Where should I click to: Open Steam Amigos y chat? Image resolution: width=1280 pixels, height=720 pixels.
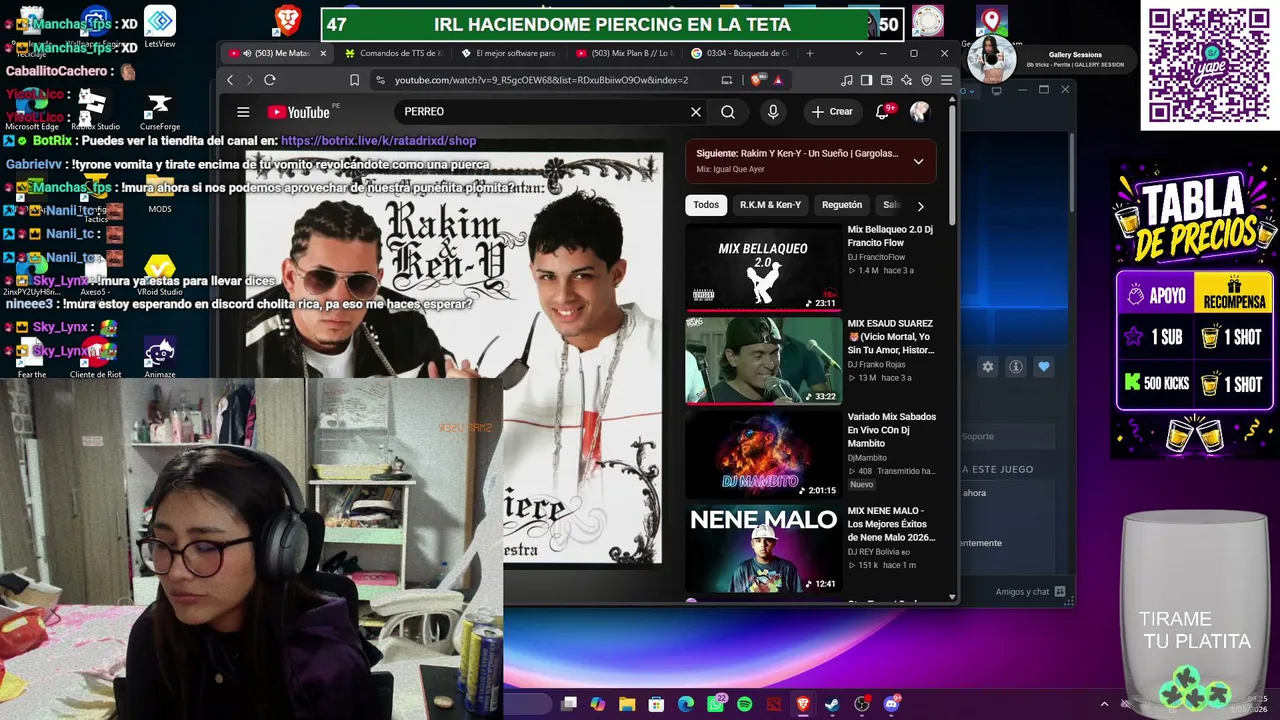(1030, 592)
